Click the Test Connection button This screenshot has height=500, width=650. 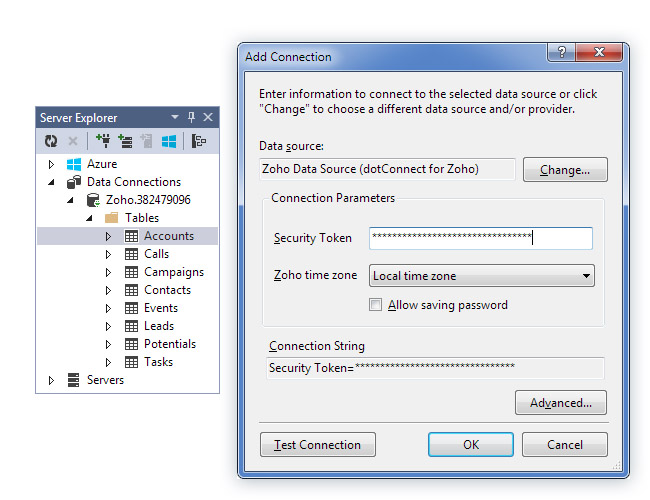click(318, 445)
